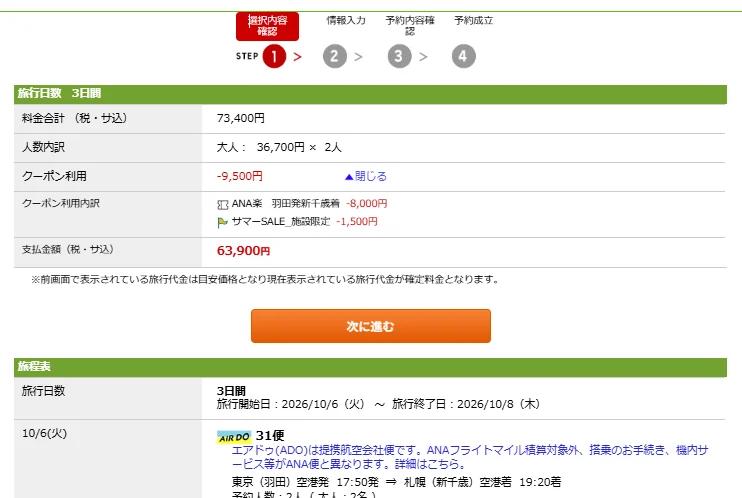This screenshot has width=742, height=498.
Task: Click the AIR DO airline logo
Action: (234, 436)
